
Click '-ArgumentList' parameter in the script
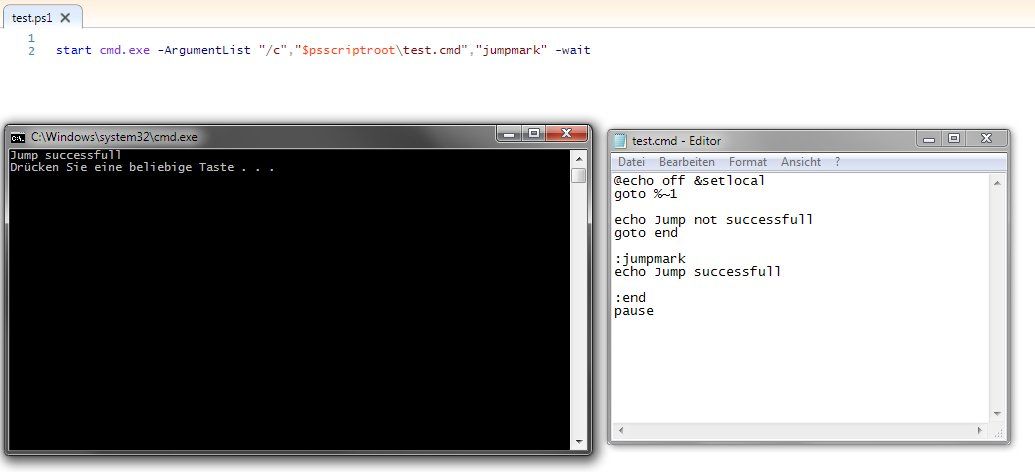[x=204, y=50]
